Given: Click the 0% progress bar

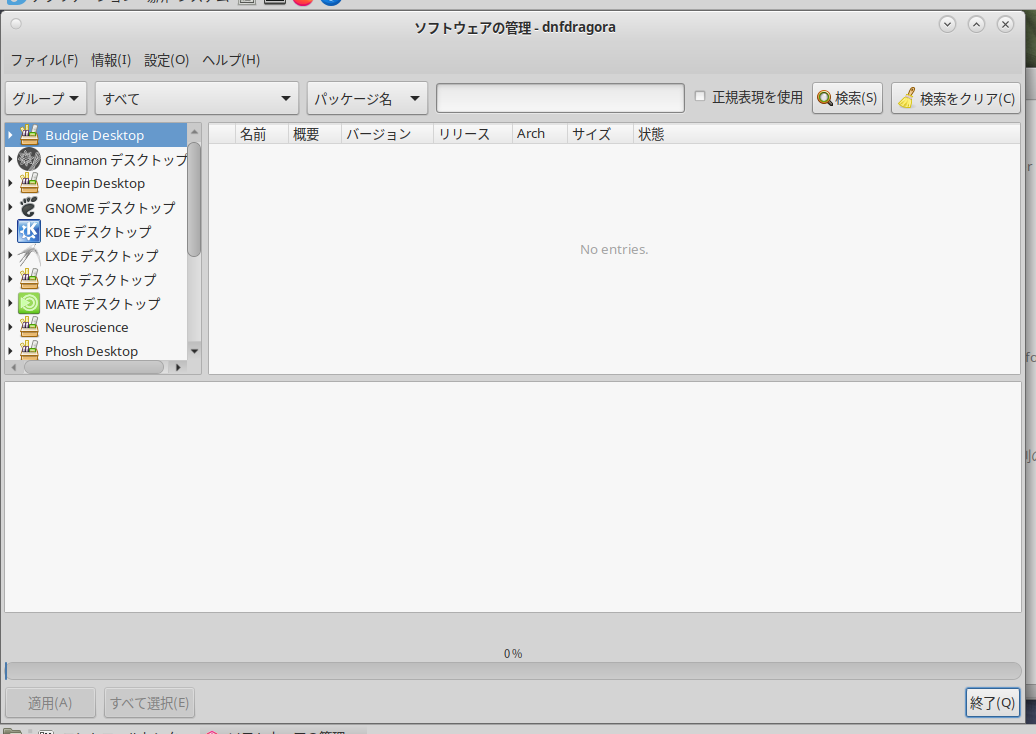Looking at the screenshot, I should [513, 671].
